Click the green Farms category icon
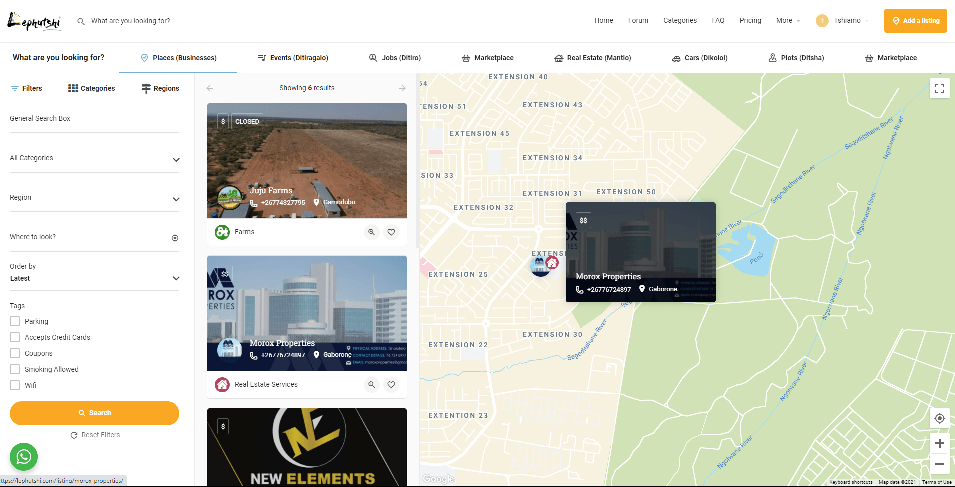Screen dimensions: 955x487 222,232
